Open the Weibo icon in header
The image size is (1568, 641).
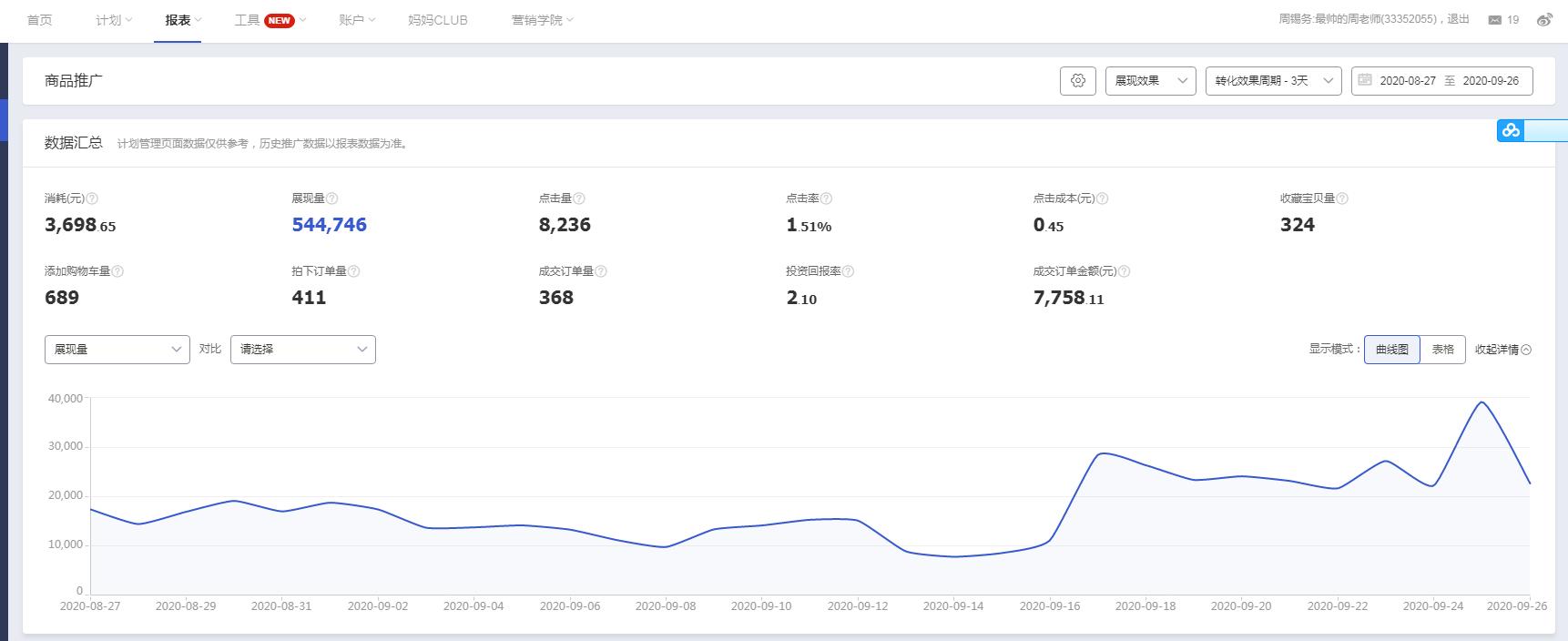point(1544,20)
